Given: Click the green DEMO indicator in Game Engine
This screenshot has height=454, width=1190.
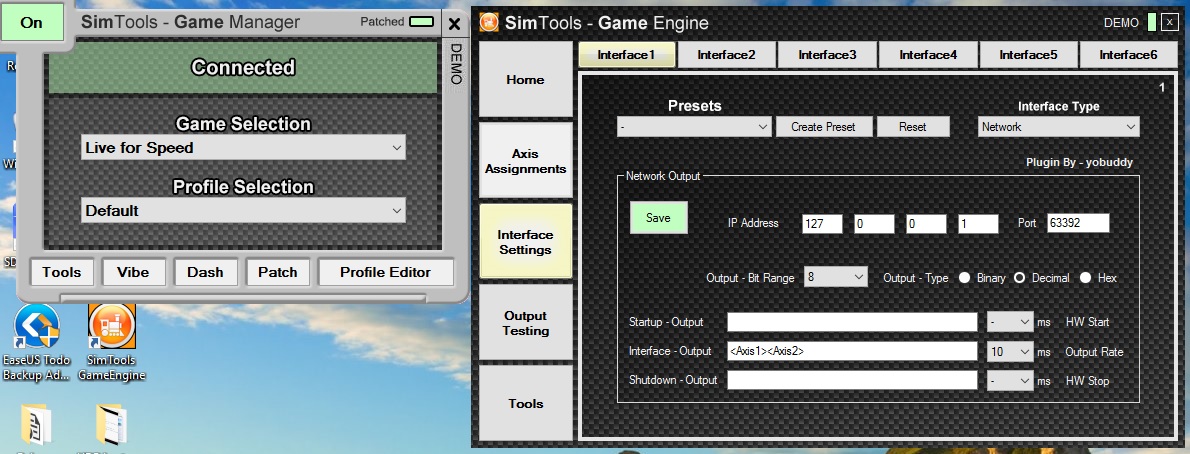Looking at the screenshot, I should (x=1152, y=22).
